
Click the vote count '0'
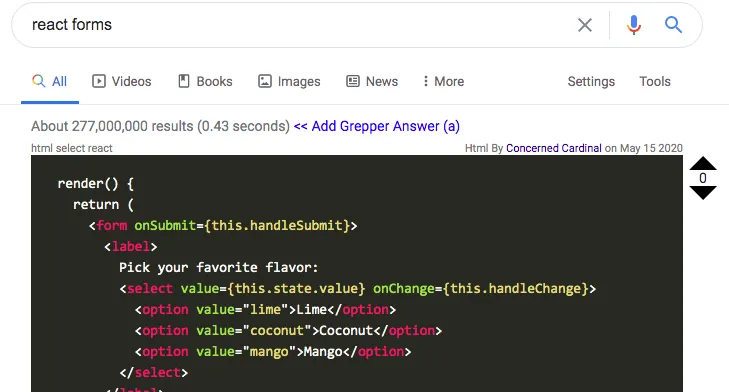pos(702,178)
